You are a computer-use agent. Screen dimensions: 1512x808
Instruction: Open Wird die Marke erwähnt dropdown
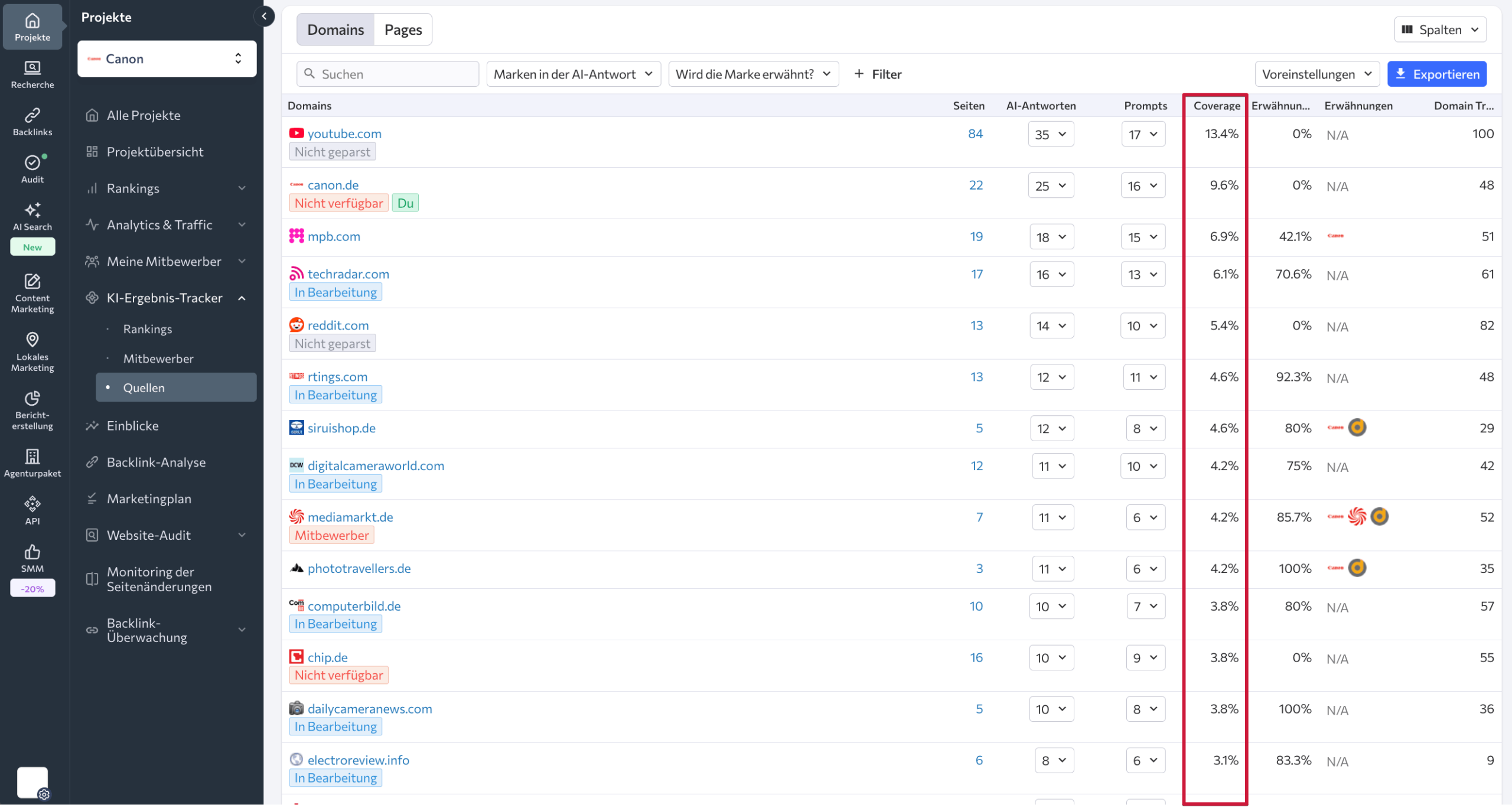(753, 74)
